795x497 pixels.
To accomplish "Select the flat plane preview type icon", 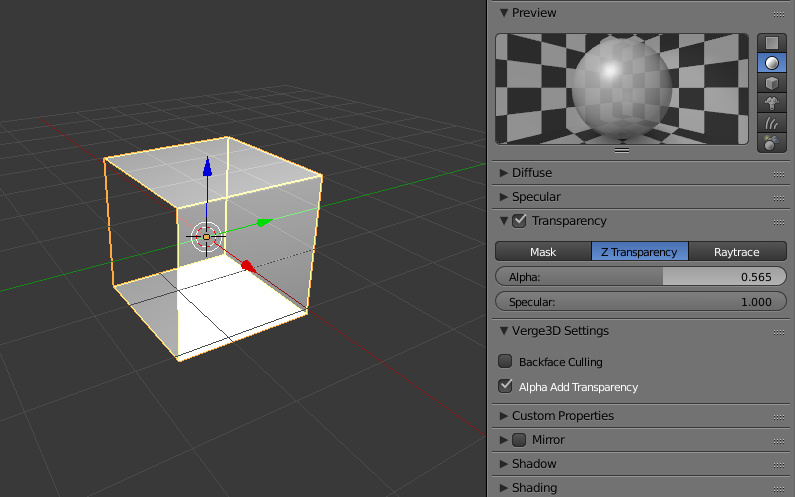I will (x=772, y=43).
